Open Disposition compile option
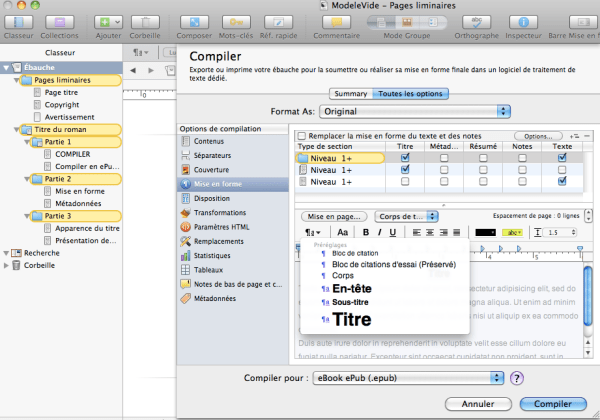Viewport: 600px width, 420px height. [233, 198]
